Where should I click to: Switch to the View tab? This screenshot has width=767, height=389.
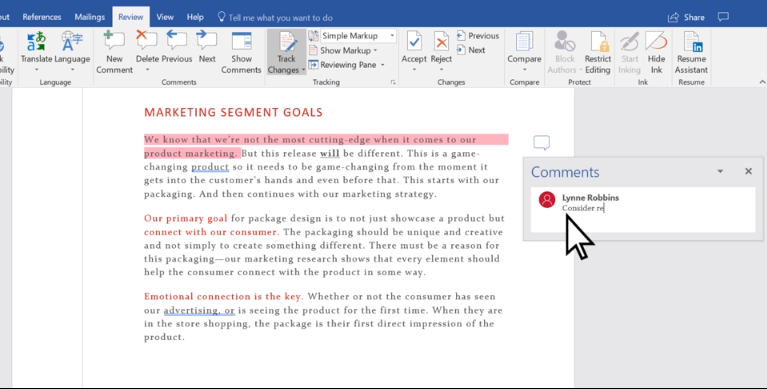click(x=165, y=17)
